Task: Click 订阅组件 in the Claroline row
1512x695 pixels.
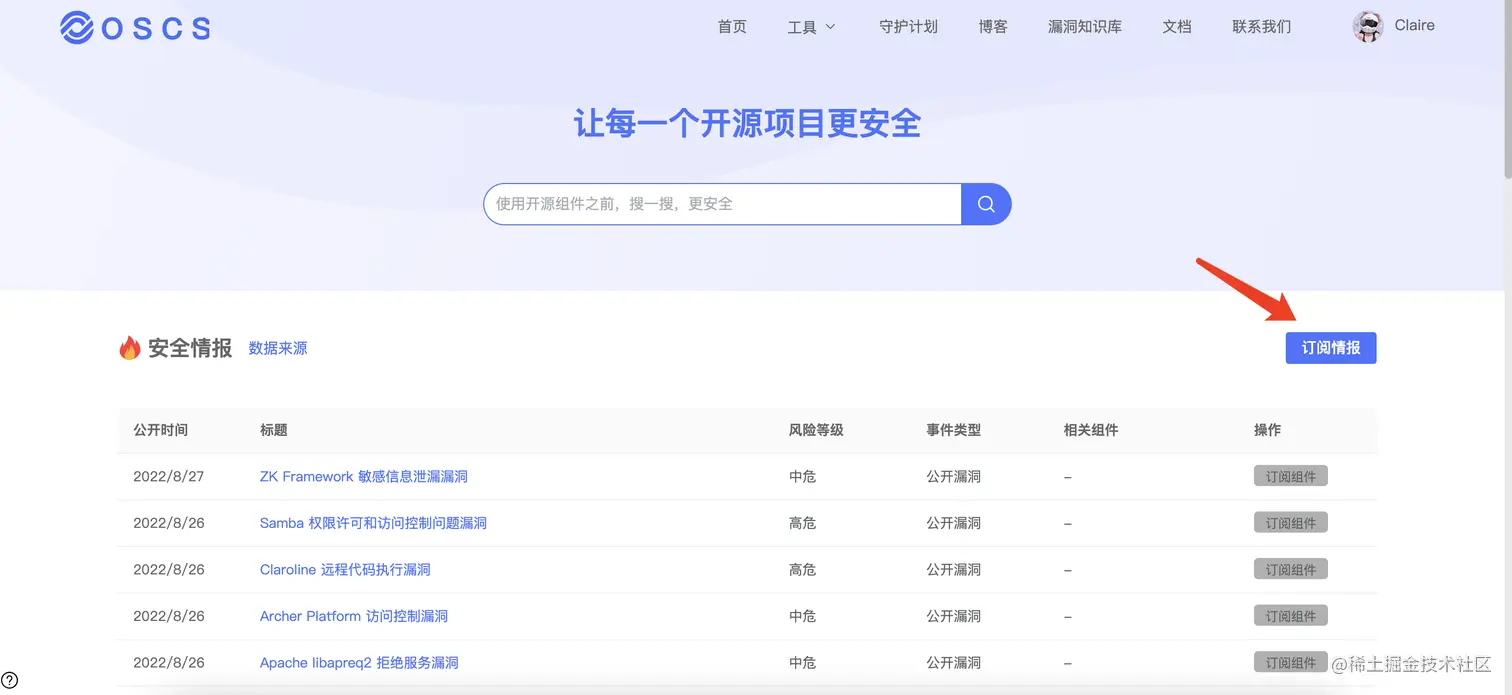Action: (1291, 569)
